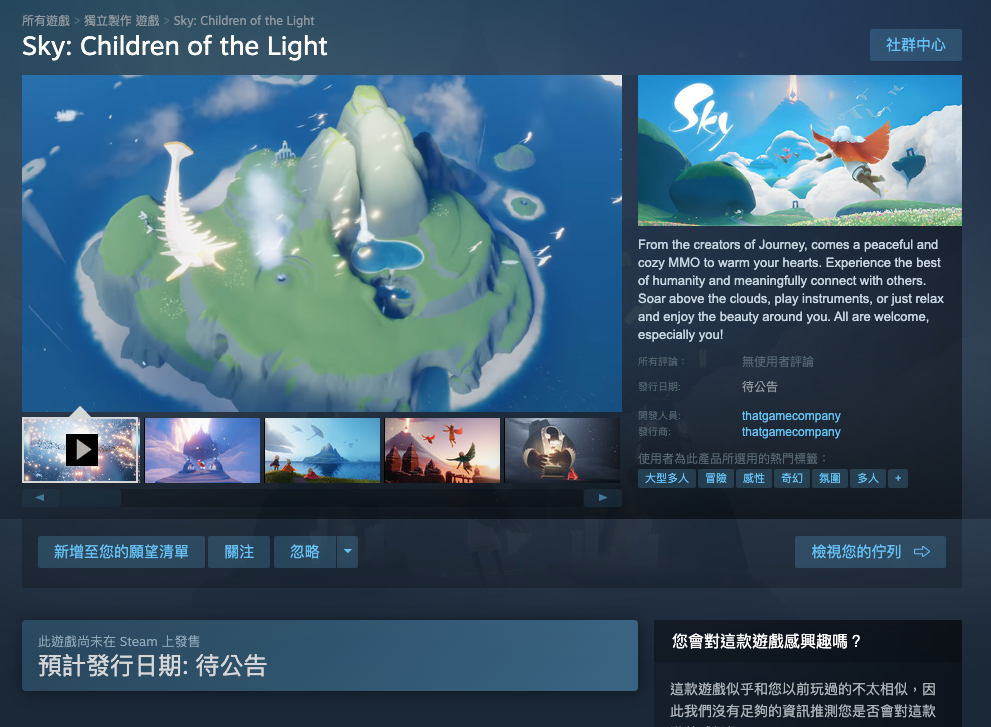This screenshot has height=727, width=991.
Task: Click the 忽略 ignore button
Action: [x=305, y=552]
